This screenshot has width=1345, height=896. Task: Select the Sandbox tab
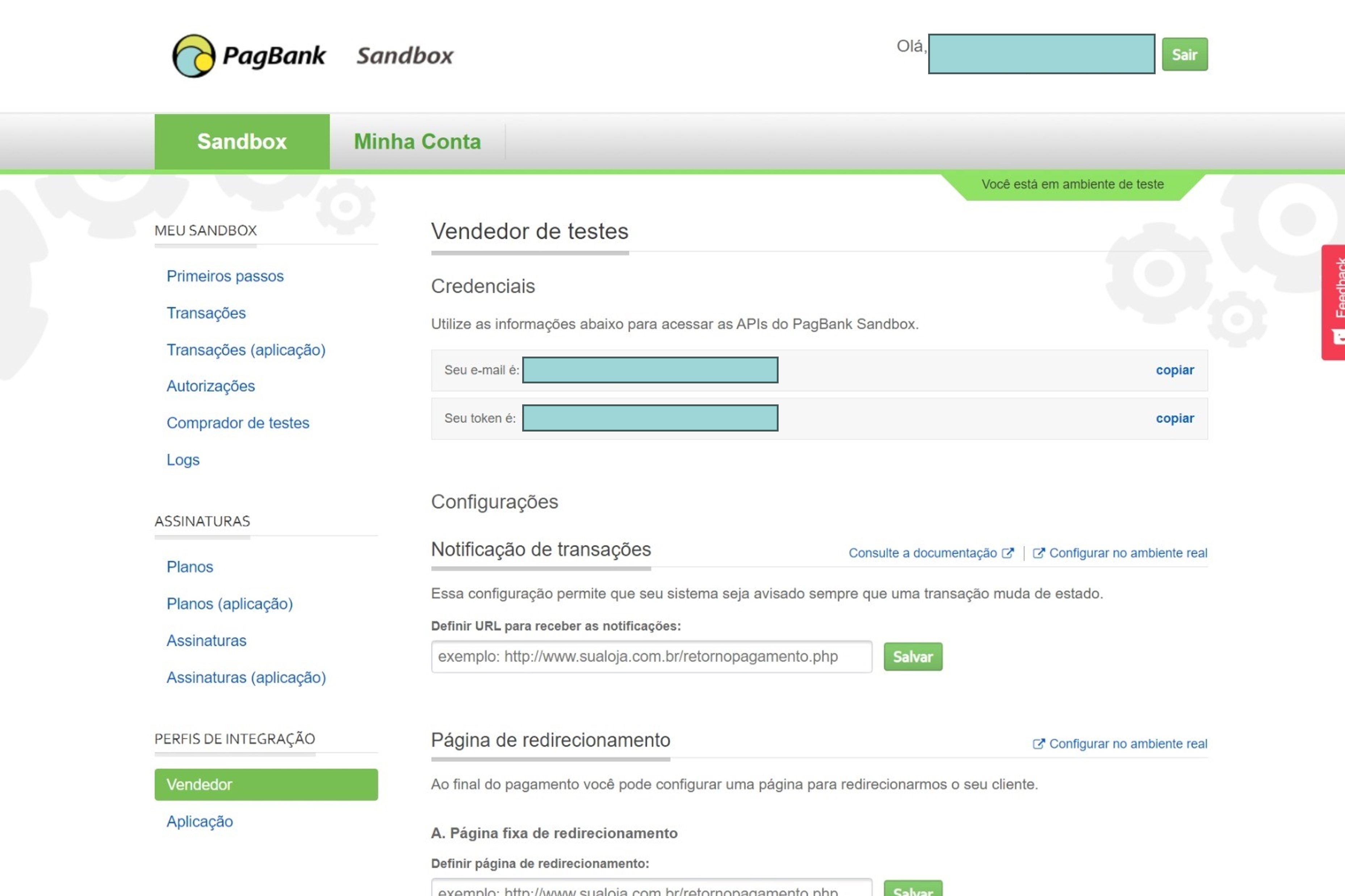[x=242, y=142]
